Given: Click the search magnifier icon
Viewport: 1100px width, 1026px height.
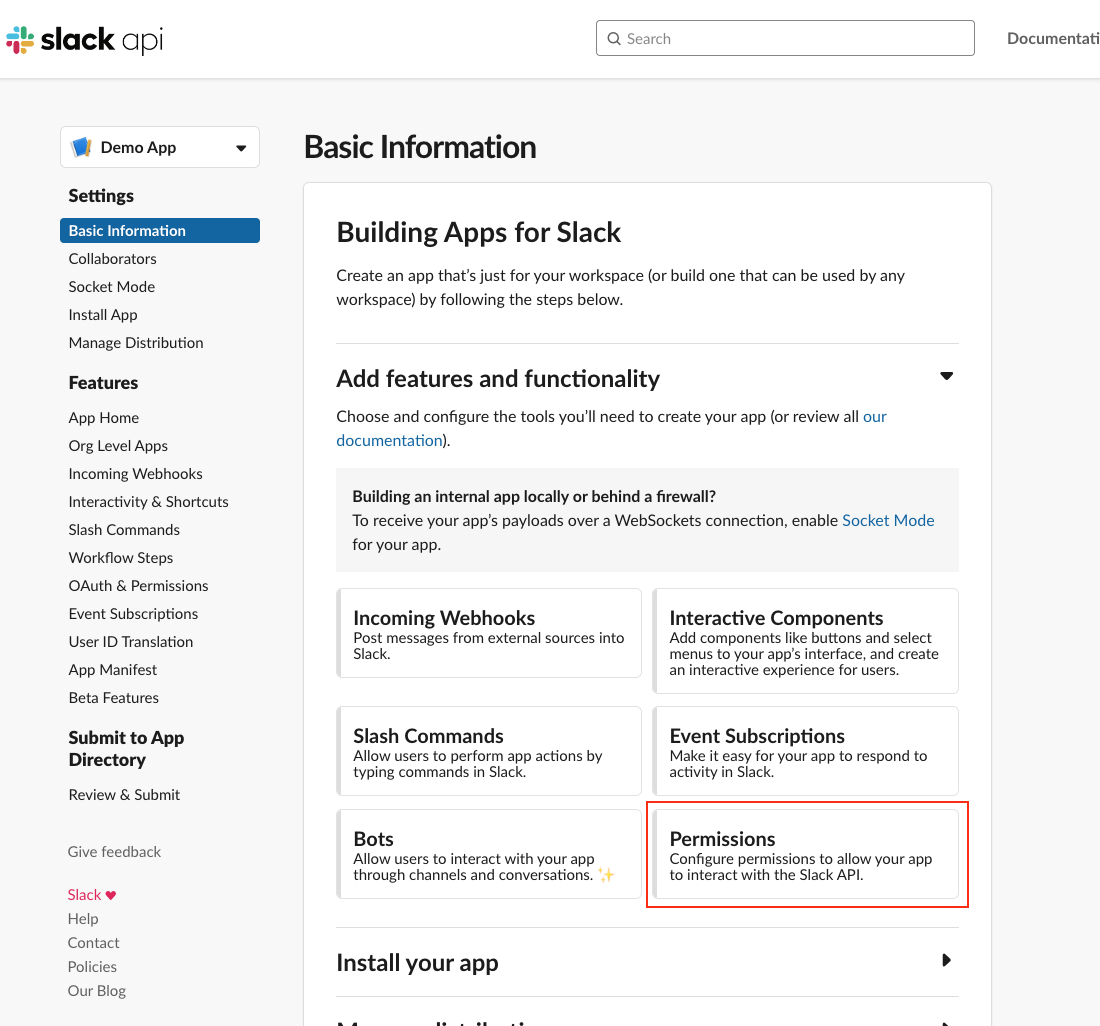Looking at the screenshot, I should pos(614,38).
